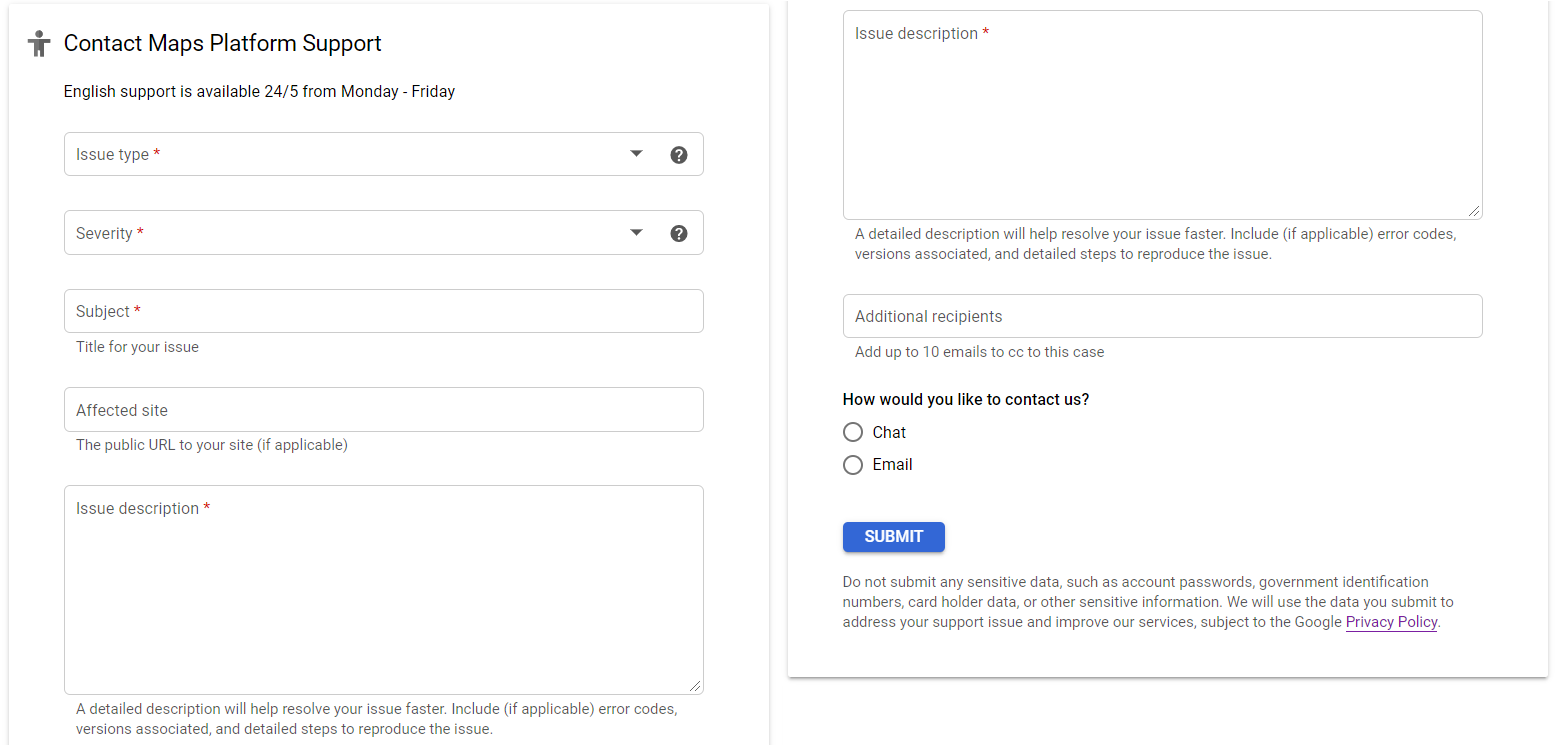Grab the left Issue description resize handle
The height and width of the screenshot is (745, 1561).
pyautogui.click(x=695, y=686)
